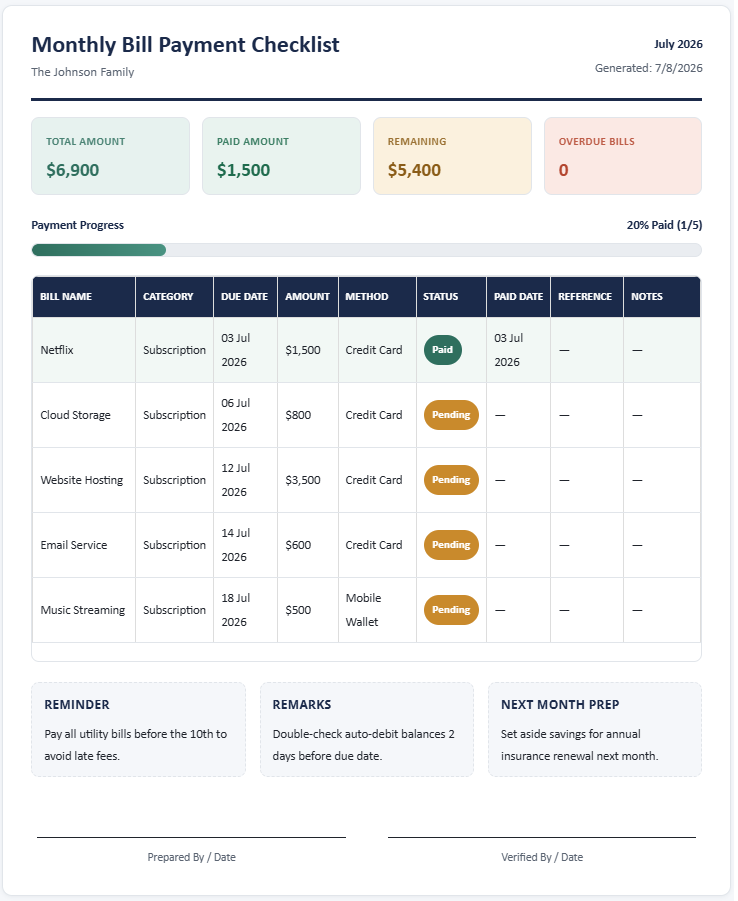Click the $3,500 amount cell
This screenshot has width=738, height=901.
(x=308, y=480)
